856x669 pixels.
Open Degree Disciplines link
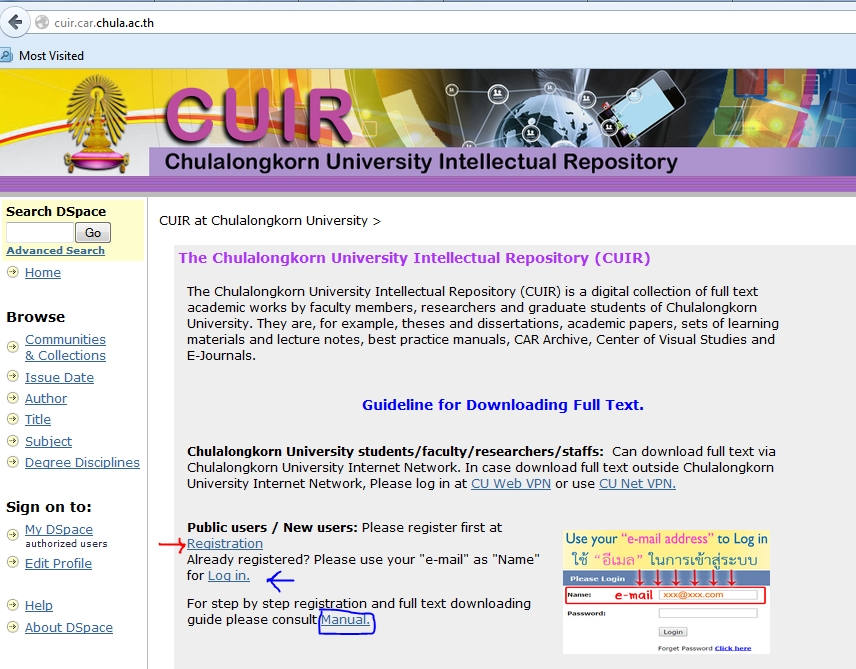[82, 463]
